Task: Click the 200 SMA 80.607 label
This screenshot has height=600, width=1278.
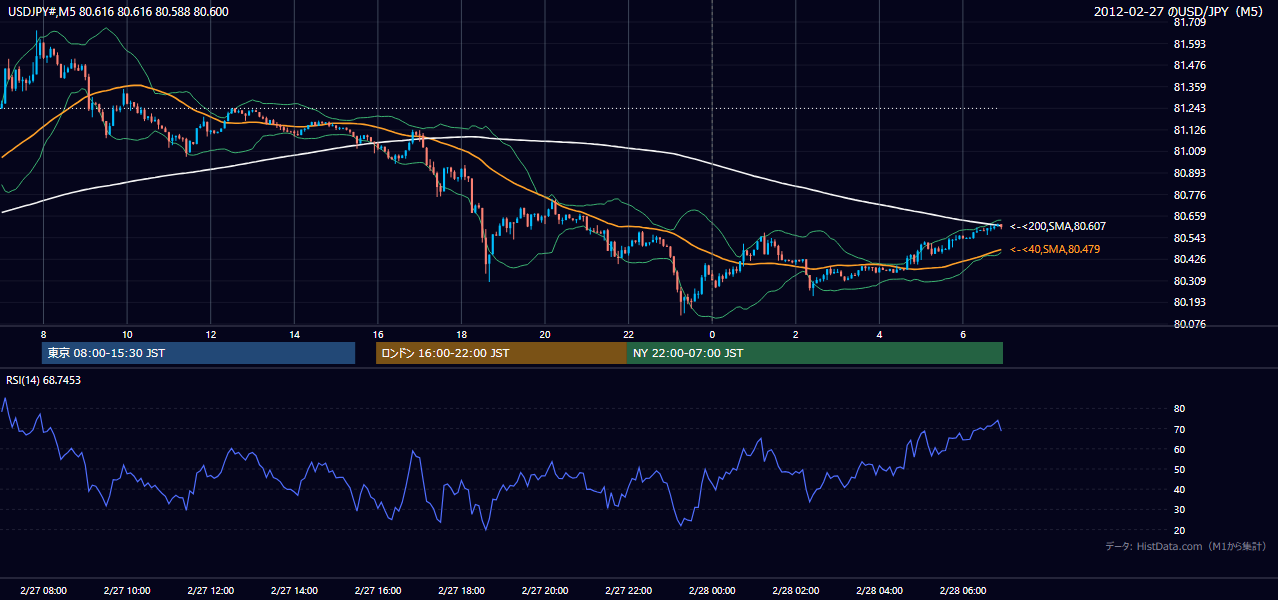Action: [1058, 227]
